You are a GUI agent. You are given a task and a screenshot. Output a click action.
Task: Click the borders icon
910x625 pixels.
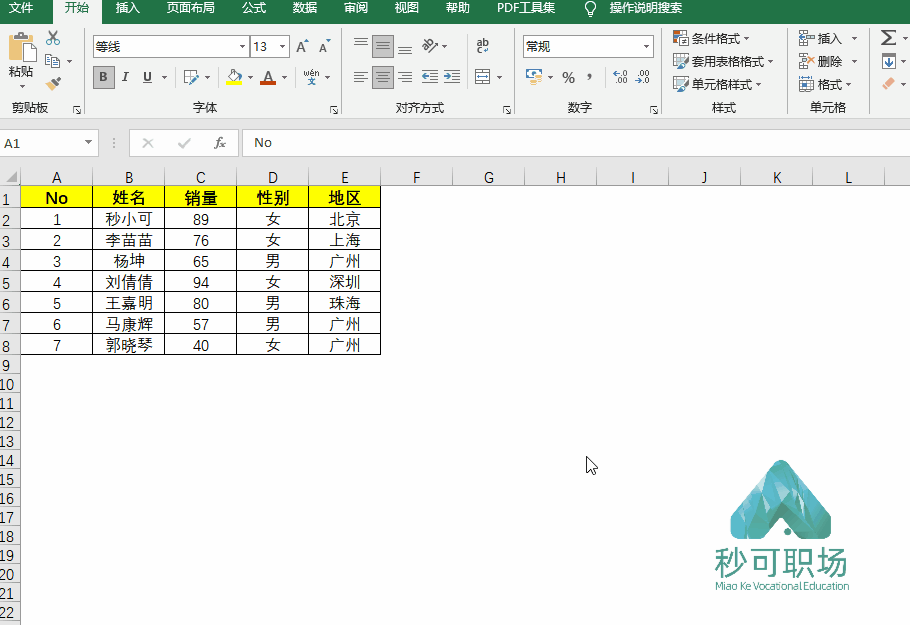point(191,77)
